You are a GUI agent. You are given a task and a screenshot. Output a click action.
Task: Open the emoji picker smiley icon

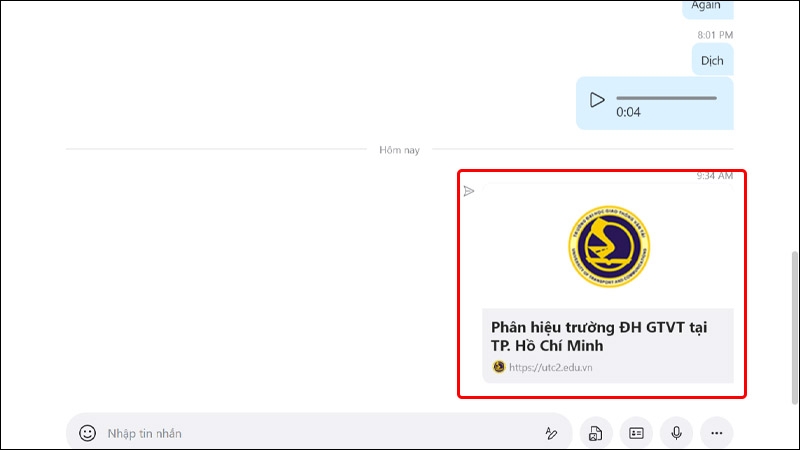(x=87, y=433)
